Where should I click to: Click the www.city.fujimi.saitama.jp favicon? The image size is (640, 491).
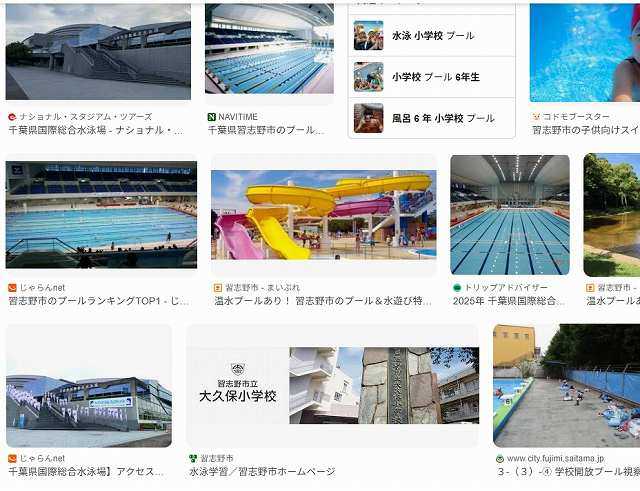[500, 459]
